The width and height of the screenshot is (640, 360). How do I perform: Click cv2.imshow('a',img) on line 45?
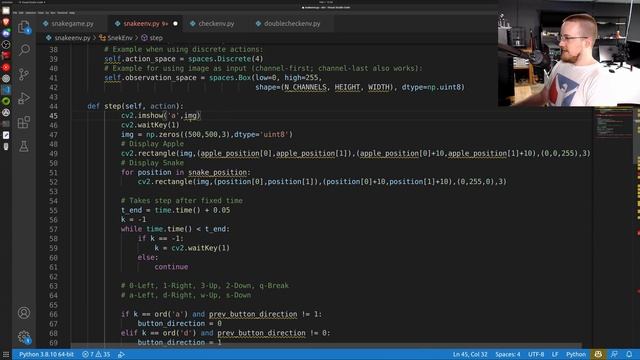160,116
